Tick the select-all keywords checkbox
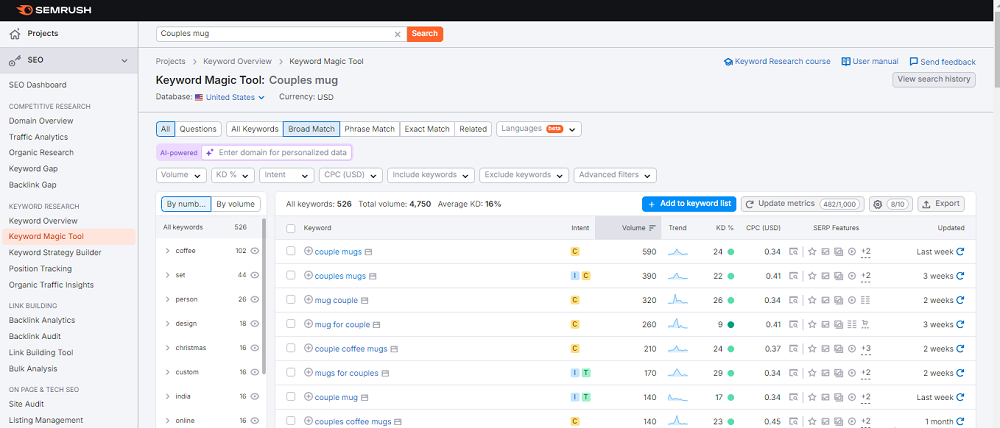This screenshot has width=1000, height=428. pyautogui.click(x=291, y=228)
